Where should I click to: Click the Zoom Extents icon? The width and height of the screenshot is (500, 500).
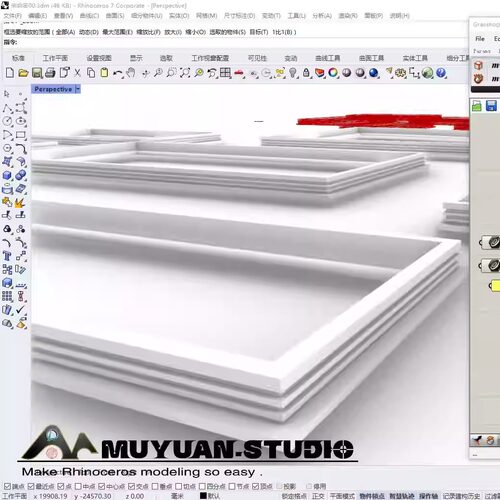point(185,73)
